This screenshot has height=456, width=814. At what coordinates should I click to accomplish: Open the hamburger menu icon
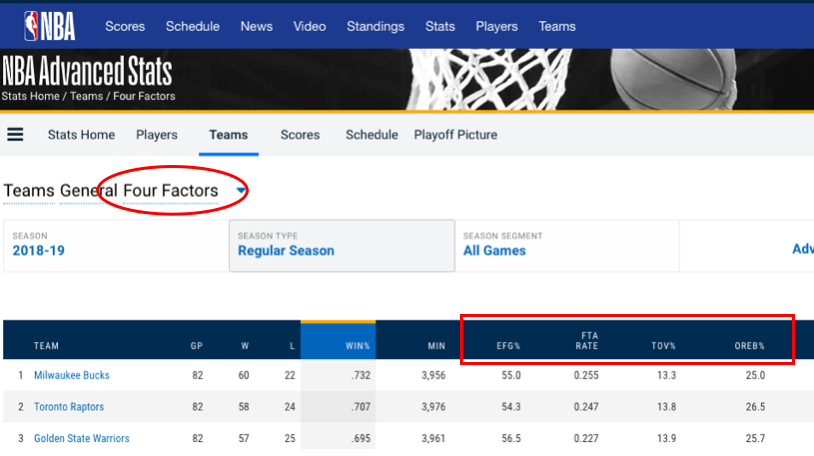(x=15, y=135)
